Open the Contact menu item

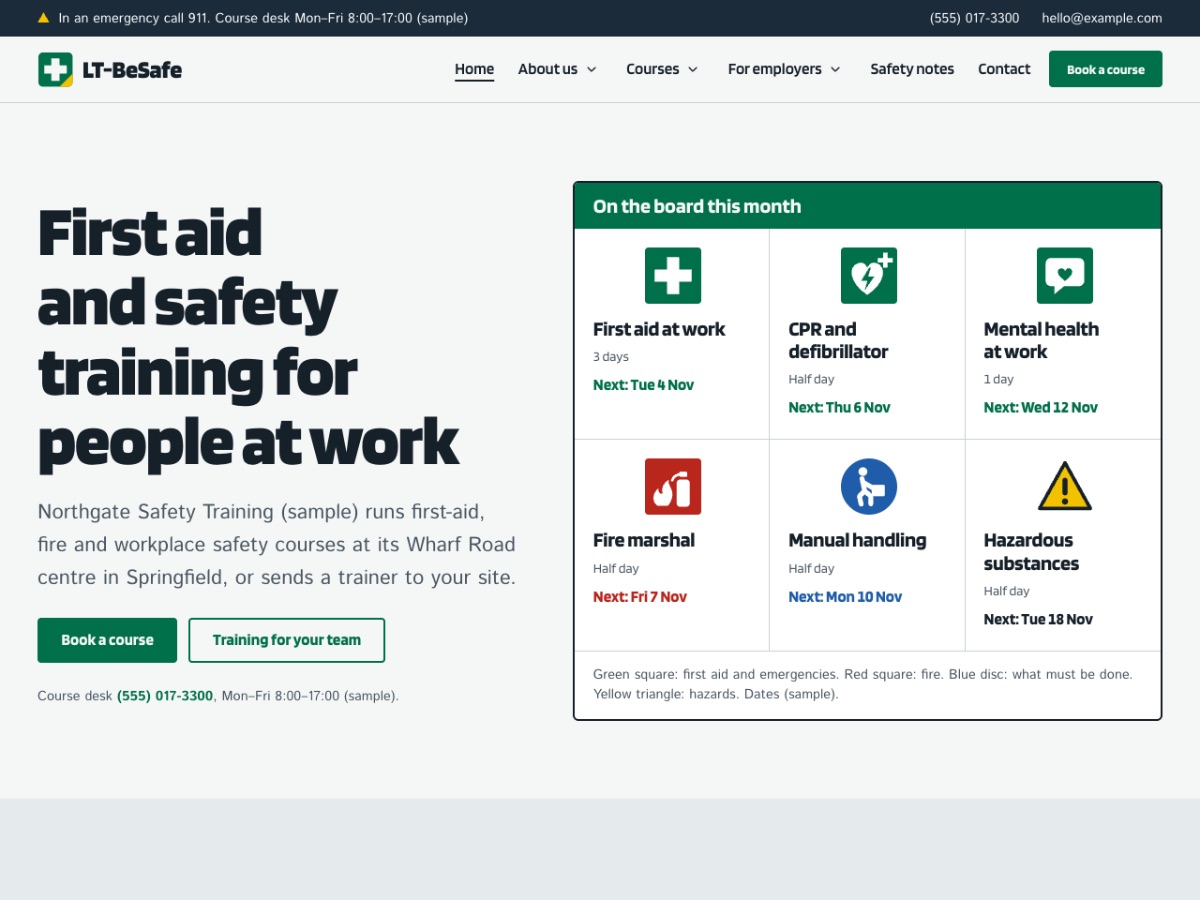coord(1004,69)
